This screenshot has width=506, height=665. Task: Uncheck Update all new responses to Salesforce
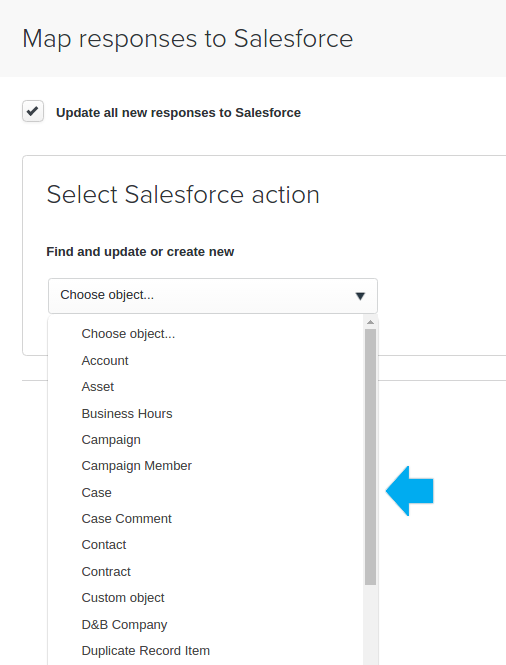[33, 112]
